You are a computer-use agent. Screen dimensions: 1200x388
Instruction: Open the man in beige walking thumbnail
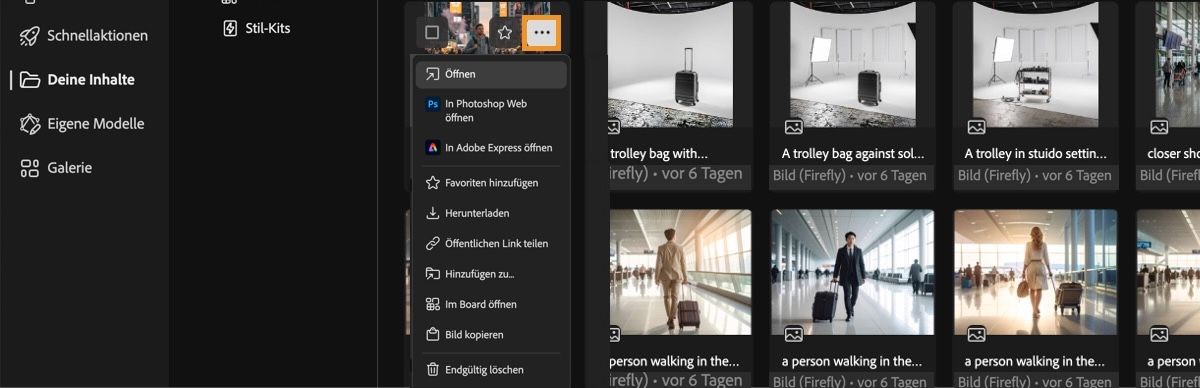point(679,272)
